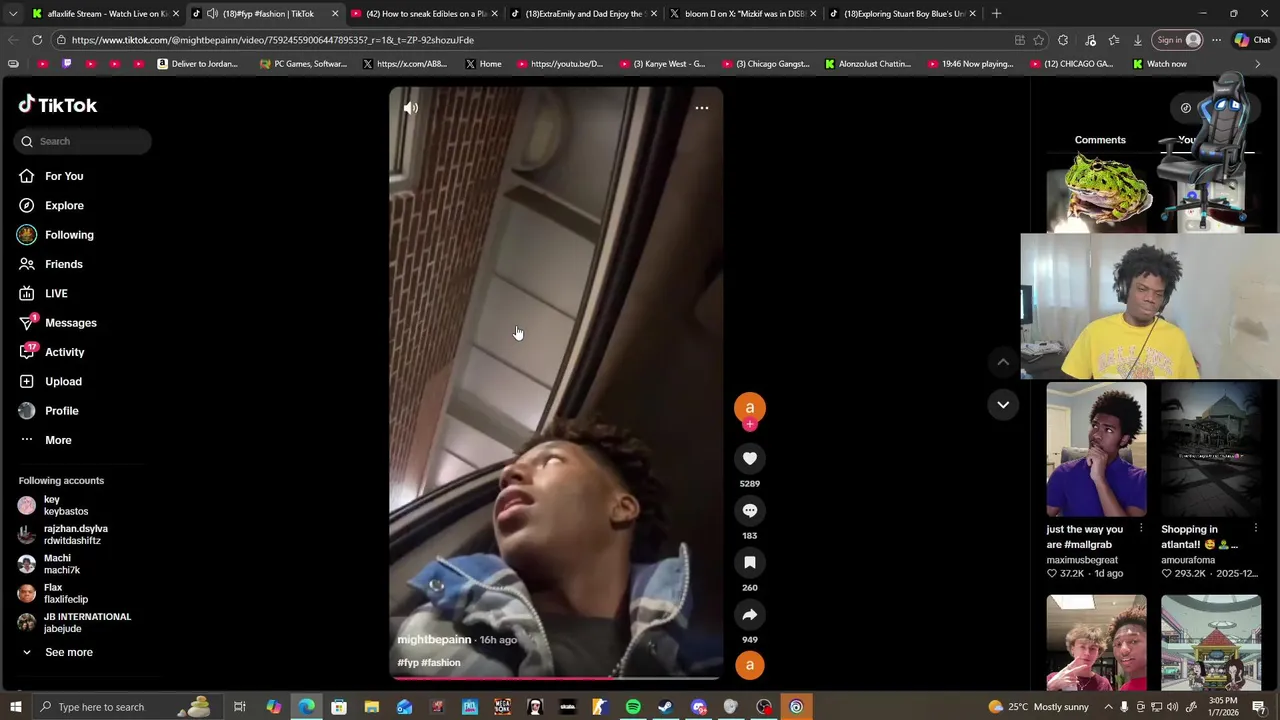Viewport: 1280px width, 720px height.
Task: Open the amourafoma creator link
Action: [1194, 560]
